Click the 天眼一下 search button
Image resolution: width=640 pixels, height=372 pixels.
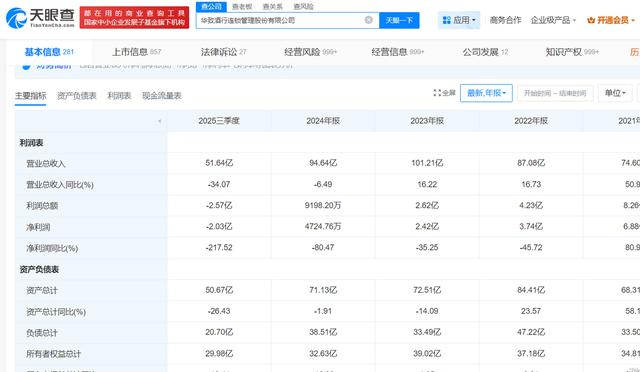tap(399, 20)
